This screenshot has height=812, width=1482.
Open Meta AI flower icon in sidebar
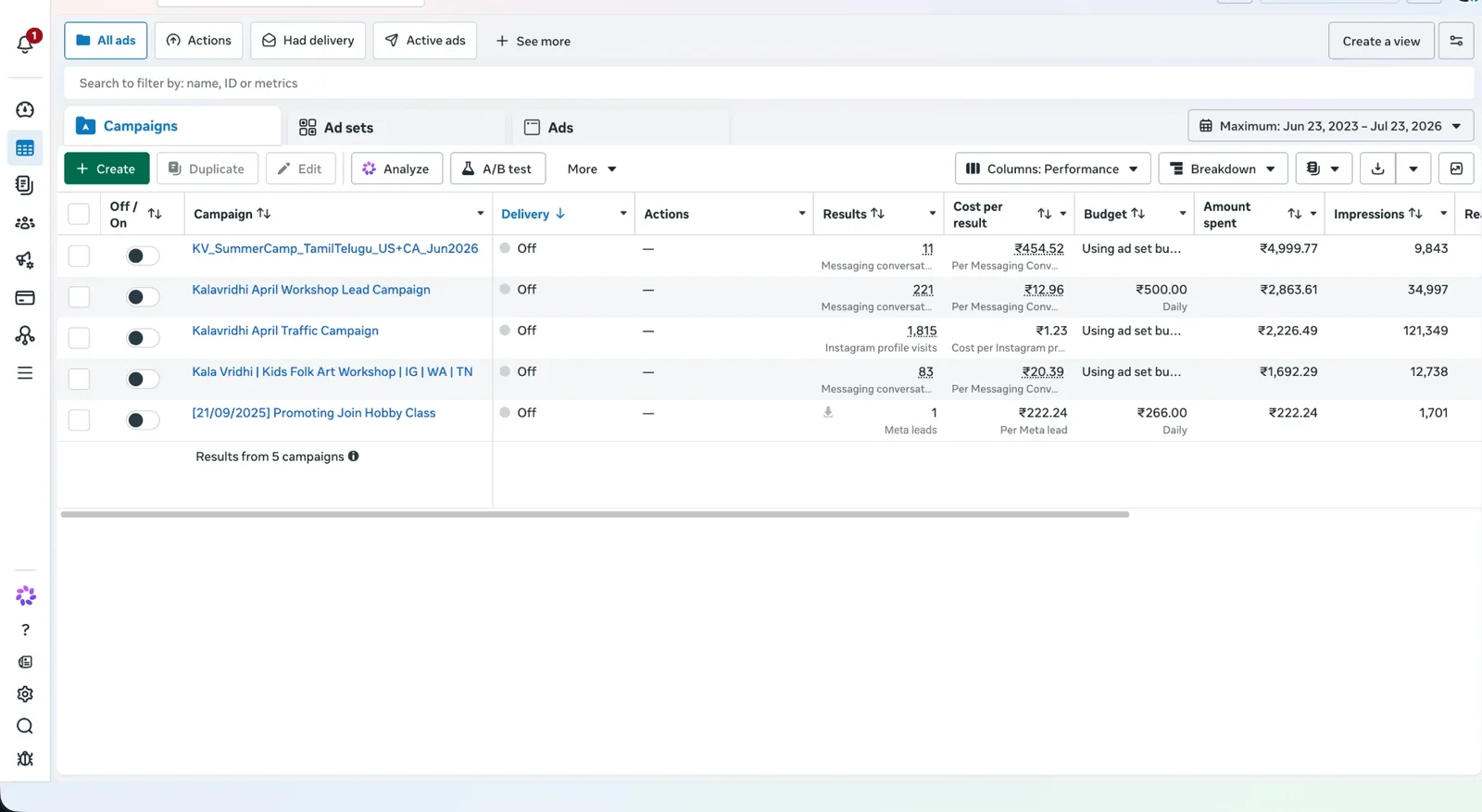[x=25, y=596]
